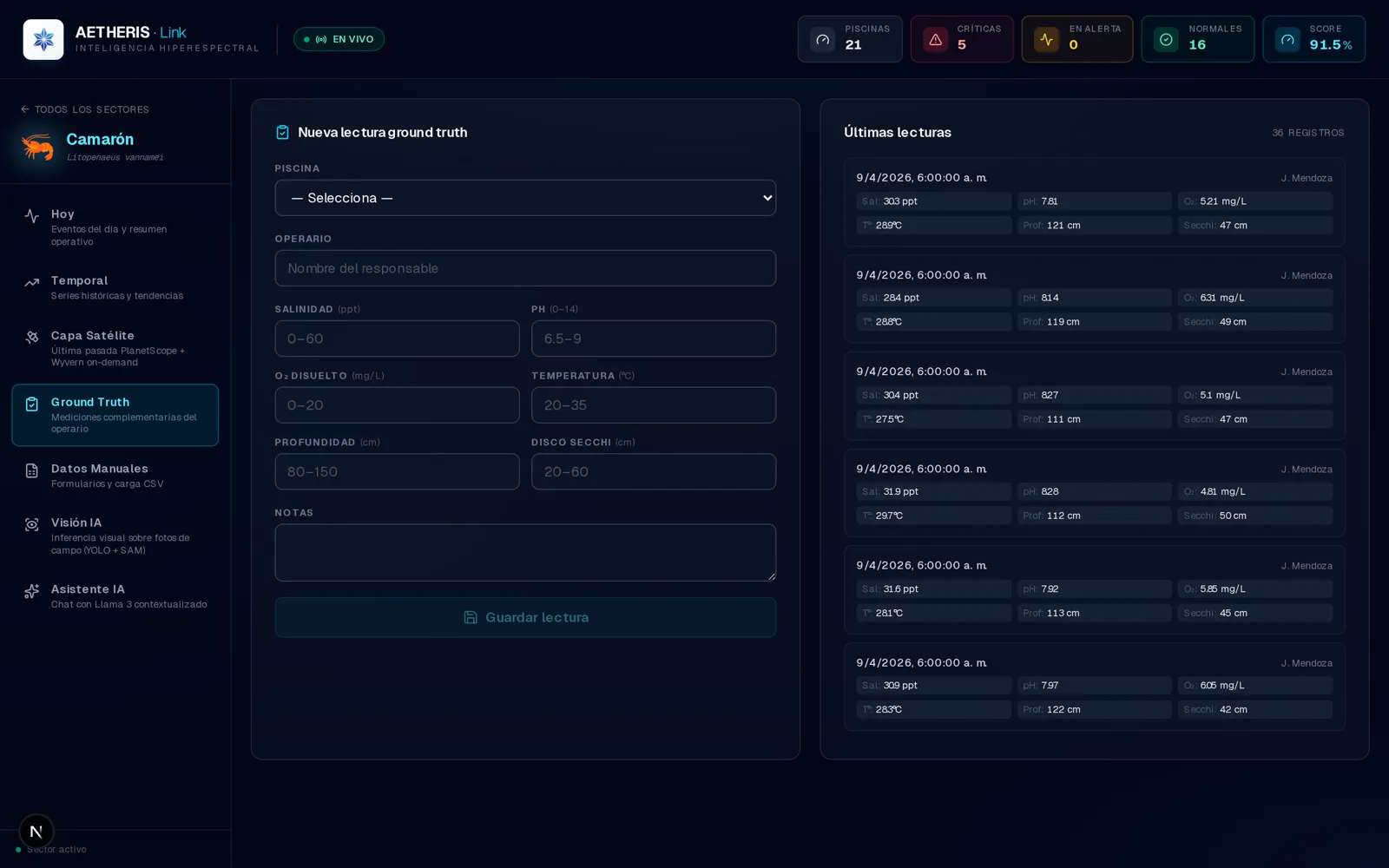Click inside the Notas text area

tap(525, 552)
